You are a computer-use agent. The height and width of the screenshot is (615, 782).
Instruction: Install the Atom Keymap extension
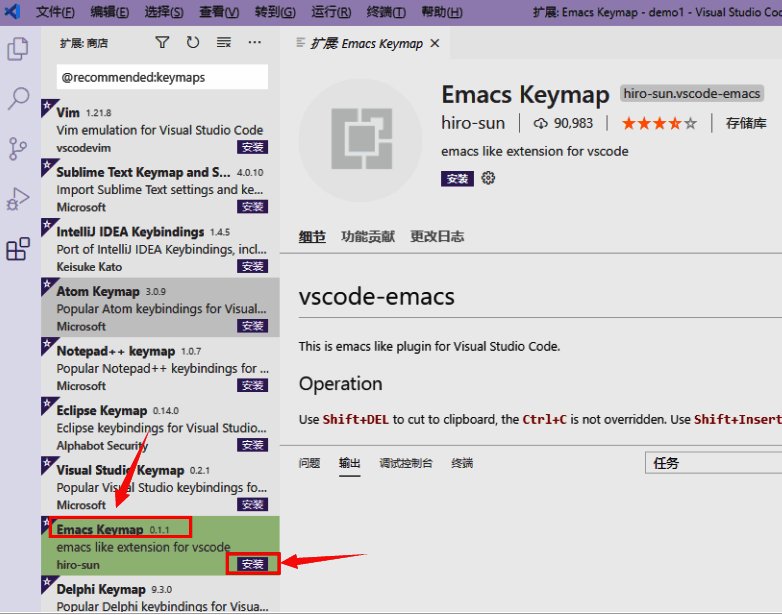(252, 326)
